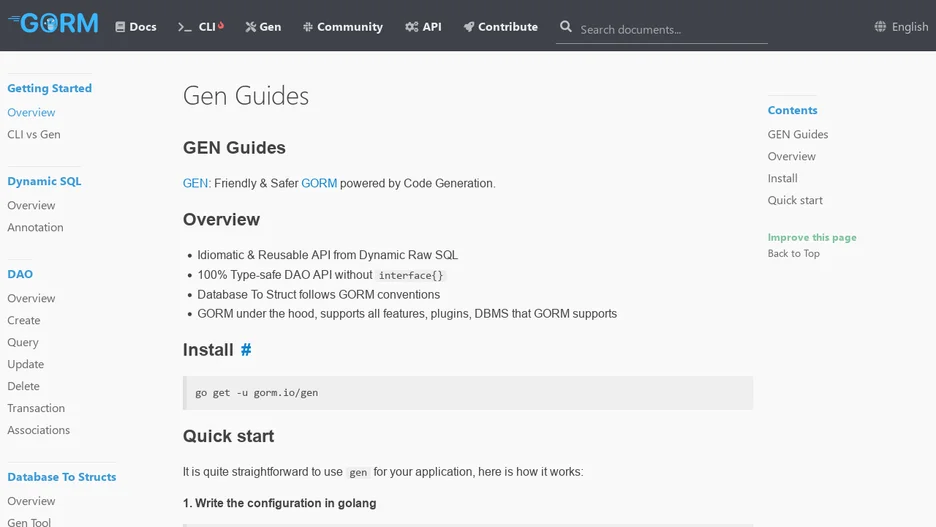
Task: Click the # anchor beside Install heading
Action: coord(246,350)
